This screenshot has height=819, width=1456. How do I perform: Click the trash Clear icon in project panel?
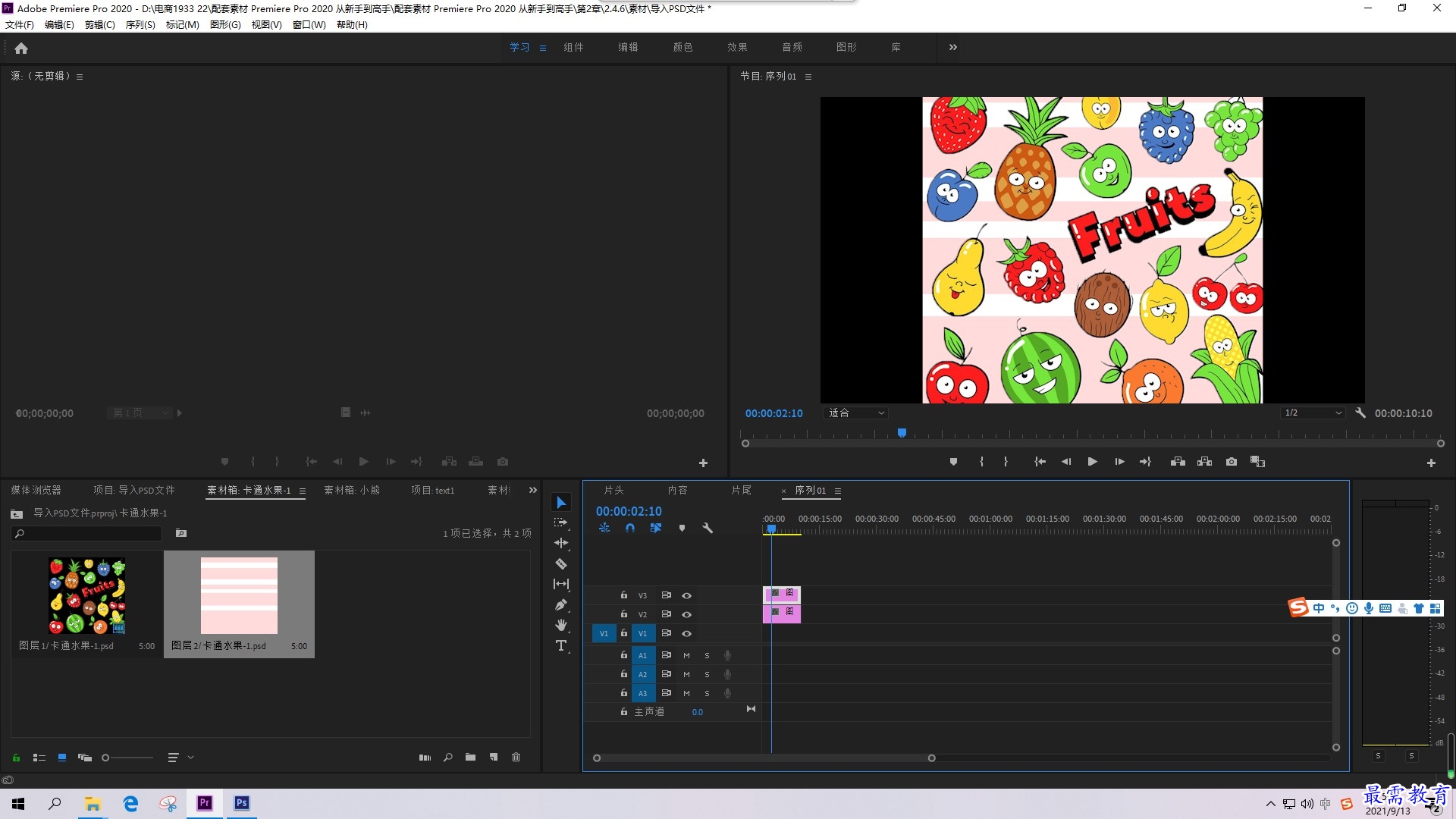pos(516,758)
